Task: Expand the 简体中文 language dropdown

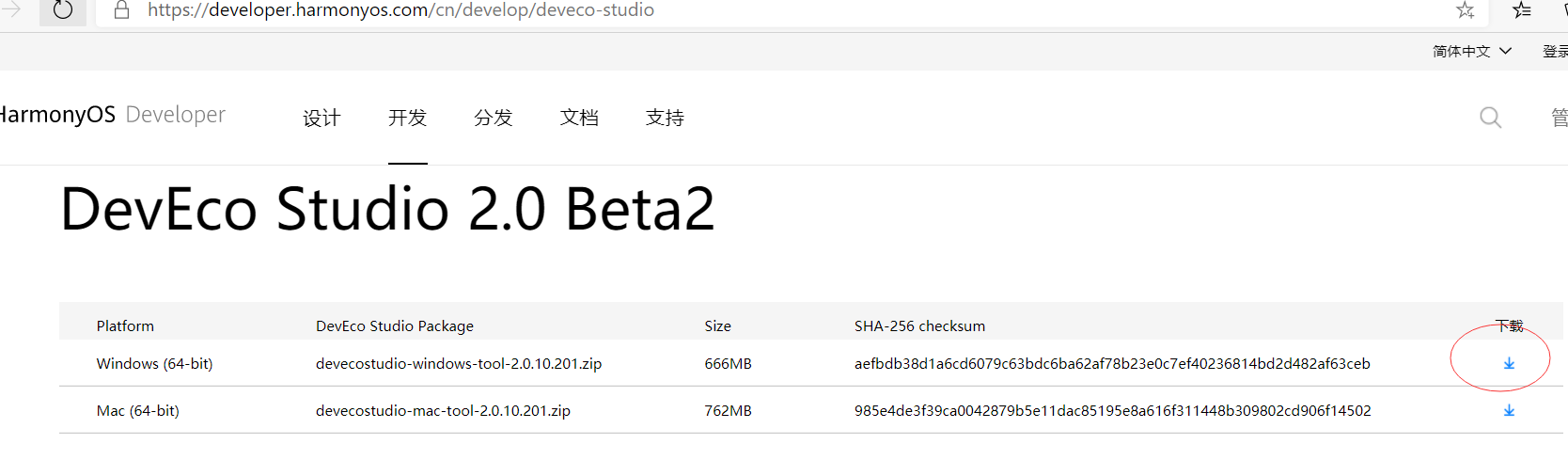Action: [1471, 52]
